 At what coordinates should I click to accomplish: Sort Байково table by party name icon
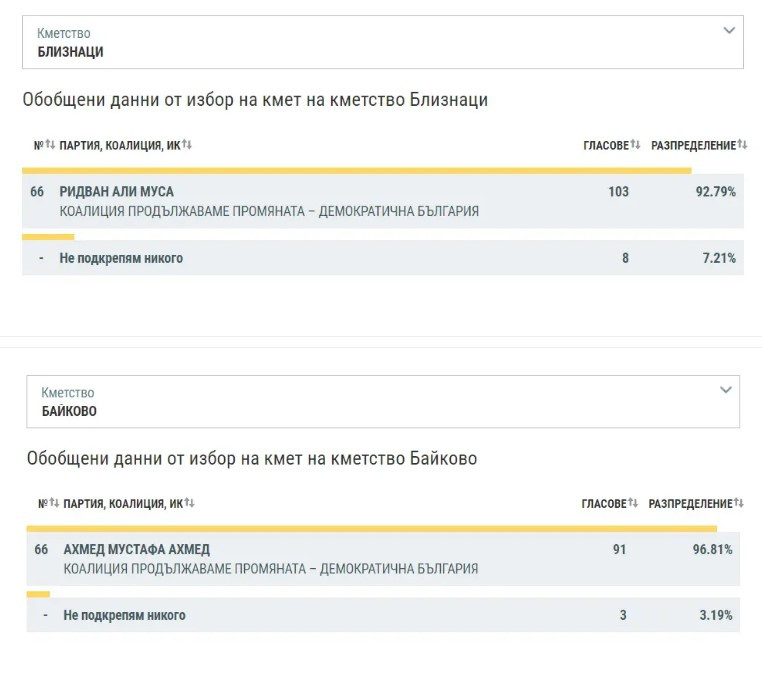[x=190, y=504]
